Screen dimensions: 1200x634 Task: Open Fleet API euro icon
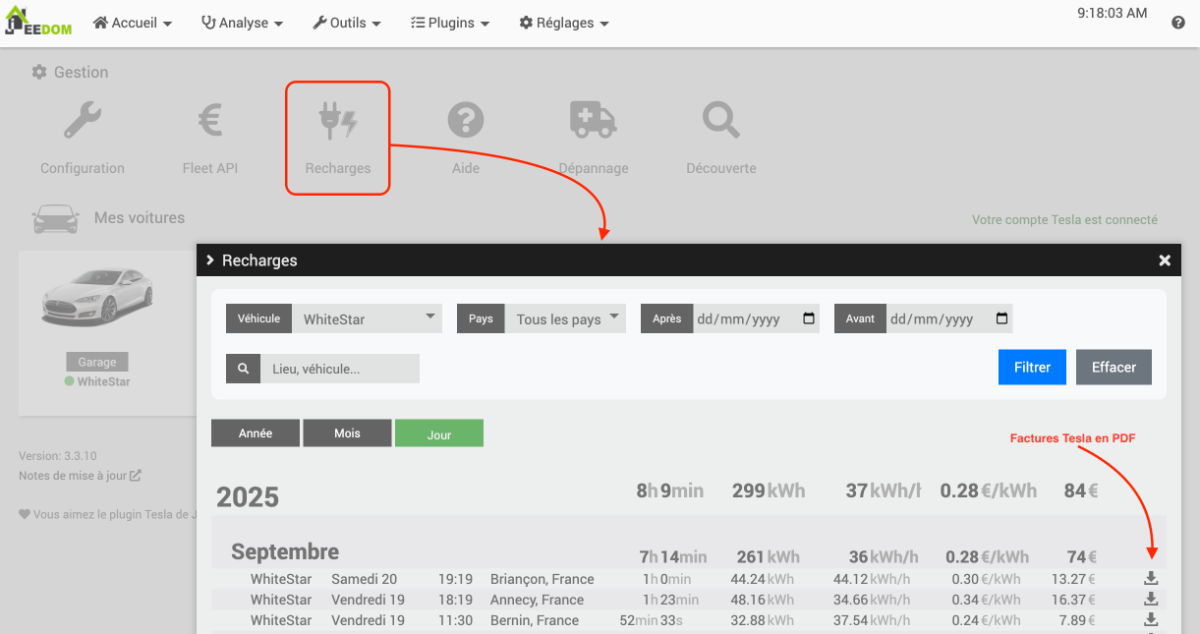[210, 121]
